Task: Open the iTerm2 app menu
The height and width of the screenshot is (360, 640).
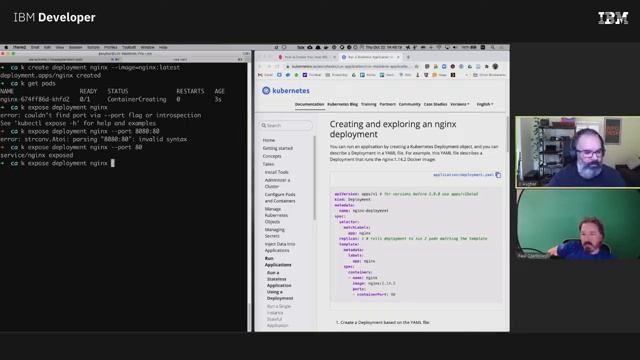Action: (x=19, y=47)
